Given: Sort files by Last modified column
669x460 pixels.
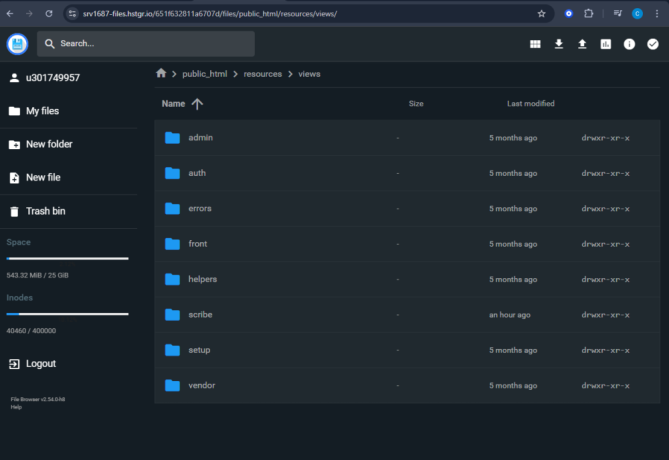Looking at the screenshot, I should click(x=530, y=104).
